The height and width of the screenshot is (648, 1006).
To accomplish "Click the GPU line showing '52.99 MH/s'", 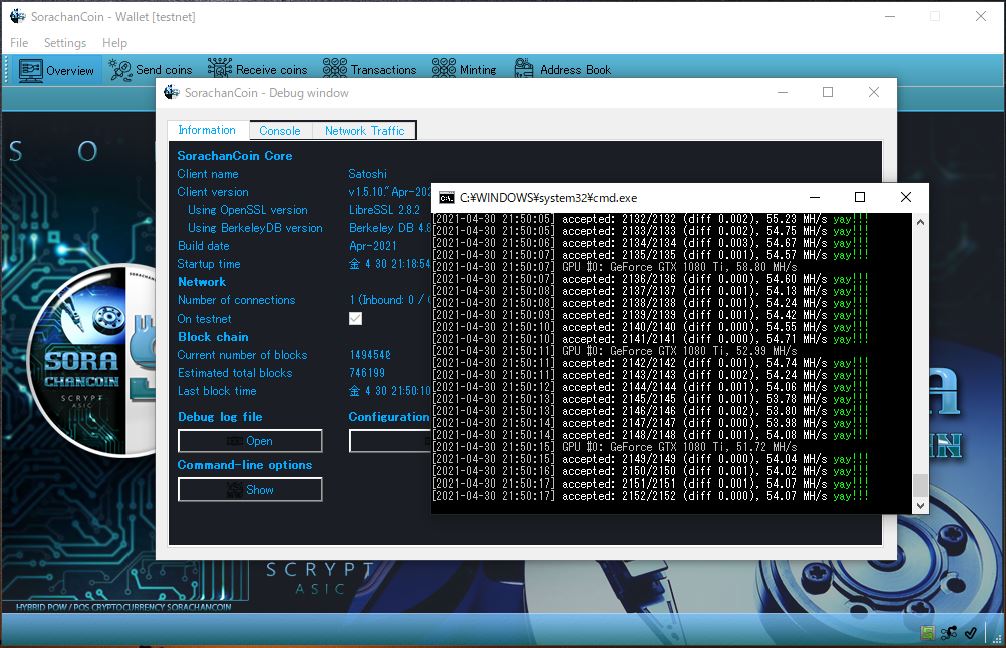I will (x=615, y=351).
